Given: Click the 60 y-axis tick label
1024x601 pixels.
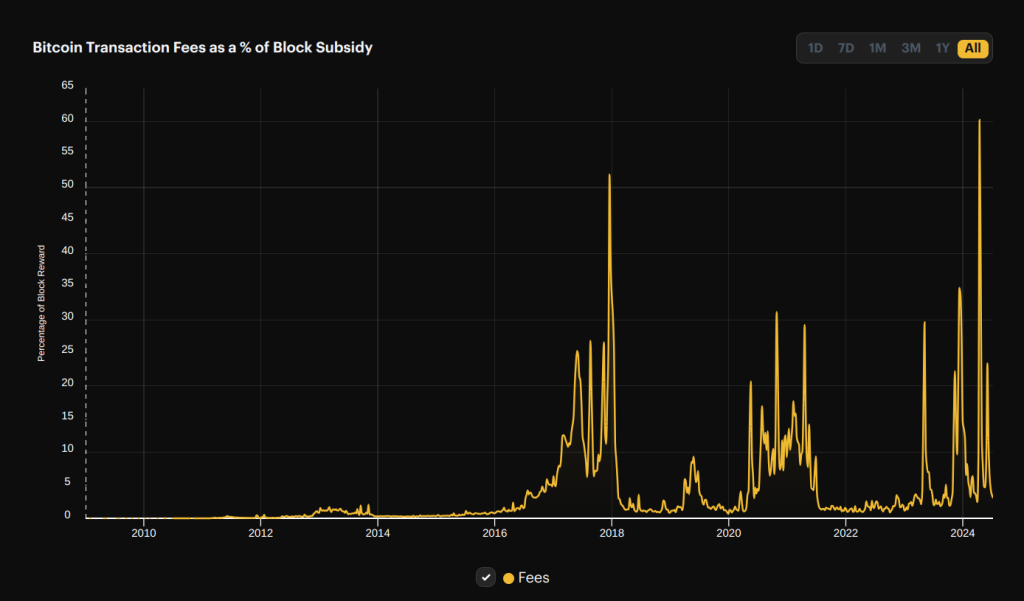Looking at the screenshot, I should coord(67,119).
